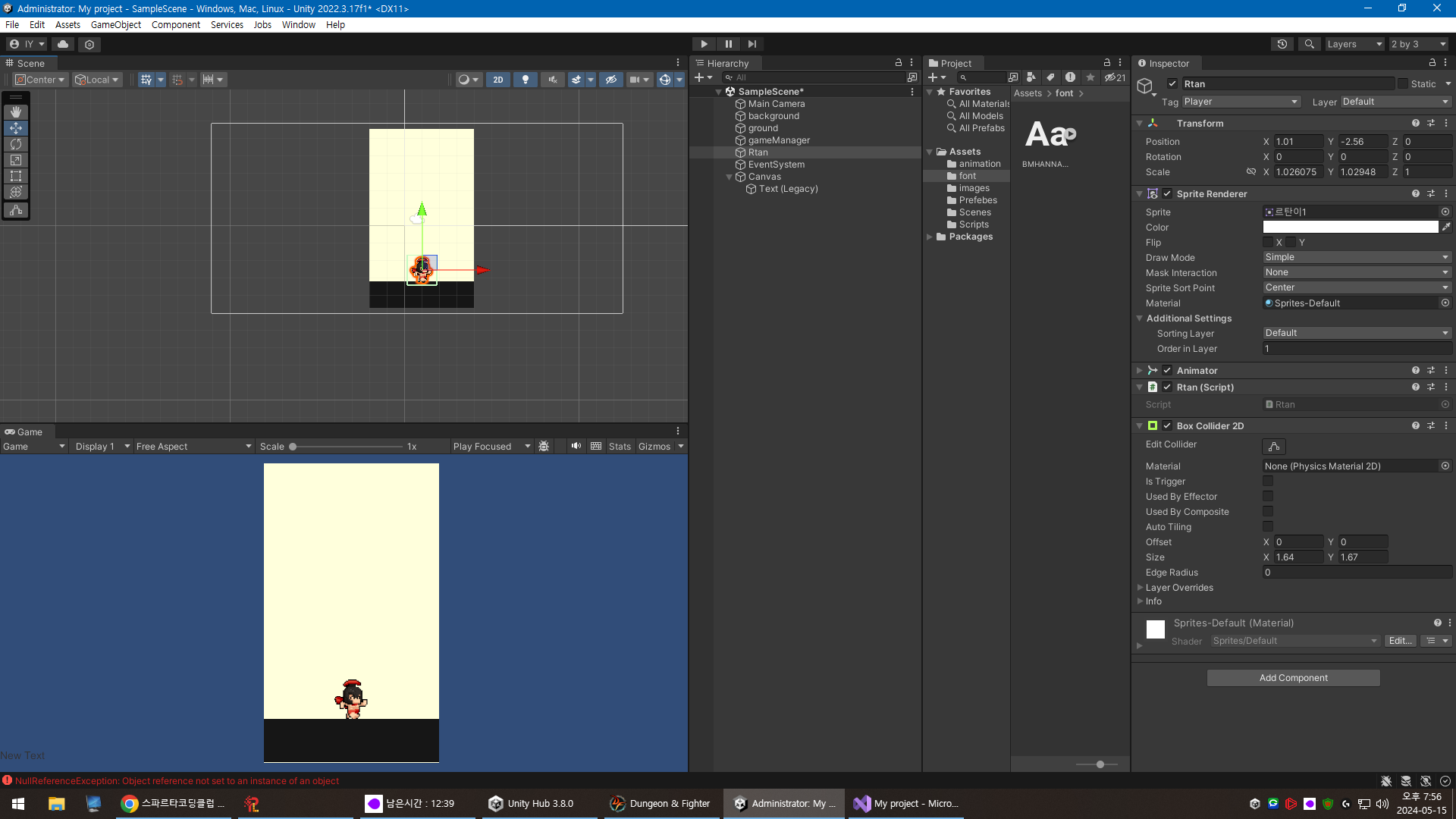1456x819 pixels.
Task: Open the Assets menu
Action: point(67,24)
